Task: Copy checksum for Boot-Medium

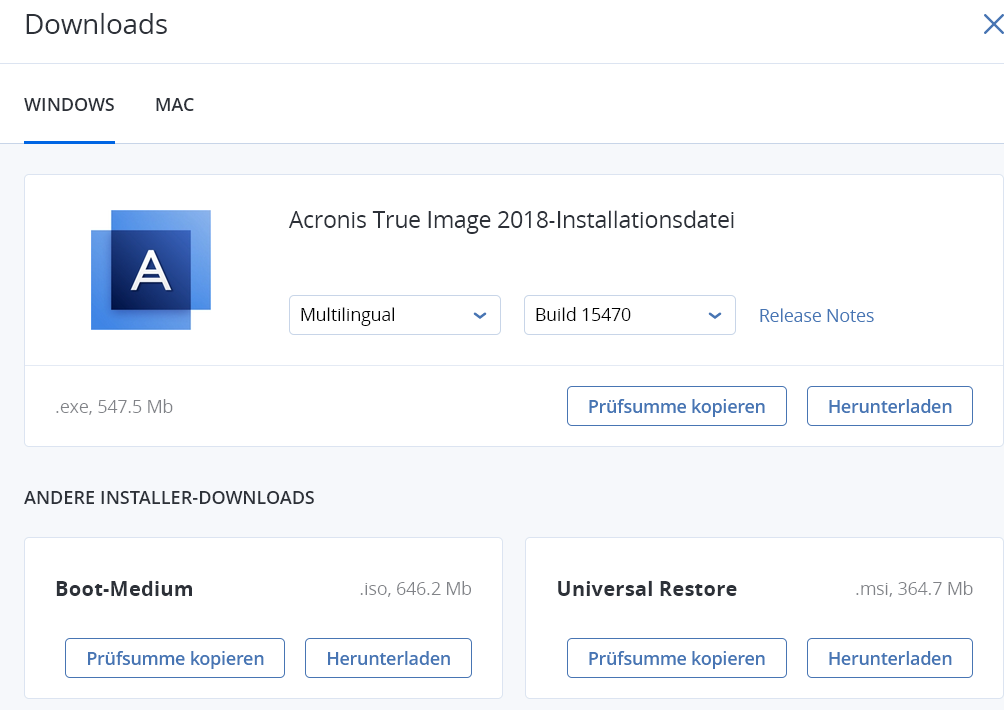Action: [175, 658]
